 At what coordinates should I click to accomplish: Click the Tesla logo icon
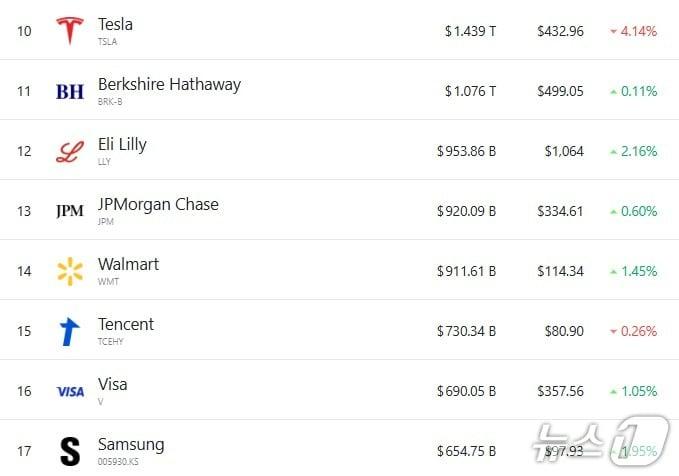click(x=70, y=31)
